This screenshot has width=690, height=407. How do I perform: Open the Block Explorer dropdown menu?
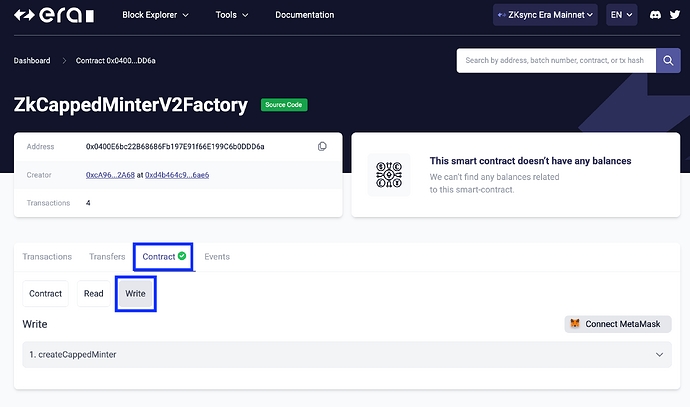159,16
